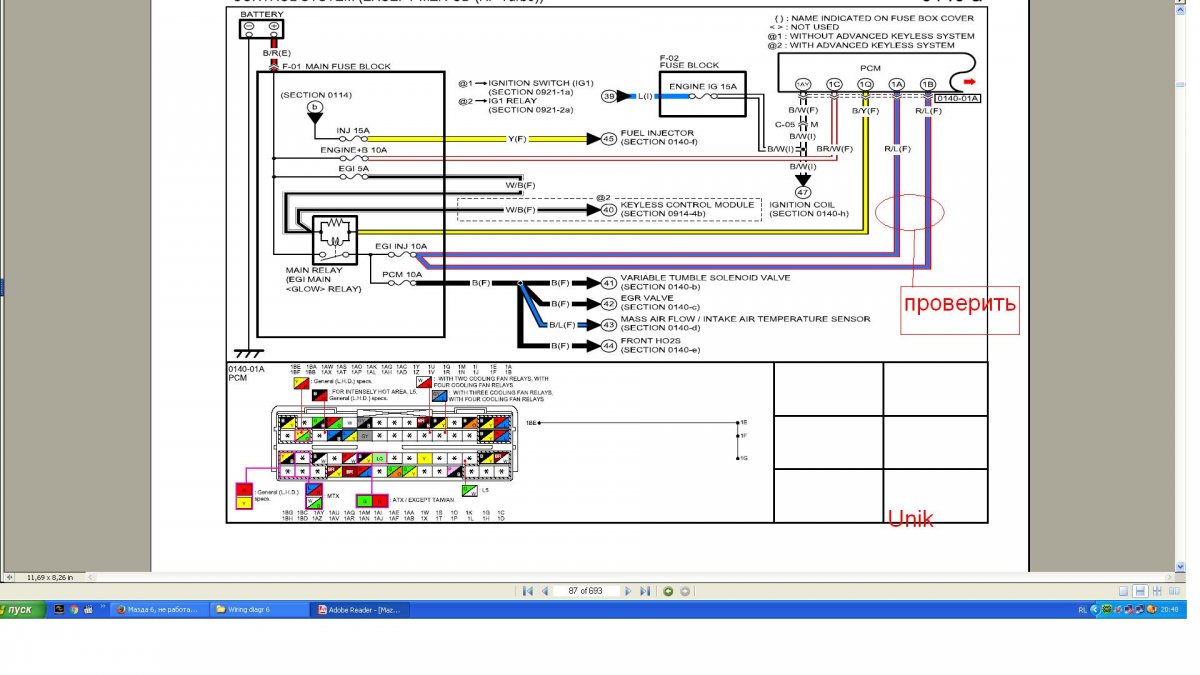The width and height of the screenshot is (1200, 675).
Task: Click ENGINE IG 15A fuse label
Action: click(x=702, y=88)
